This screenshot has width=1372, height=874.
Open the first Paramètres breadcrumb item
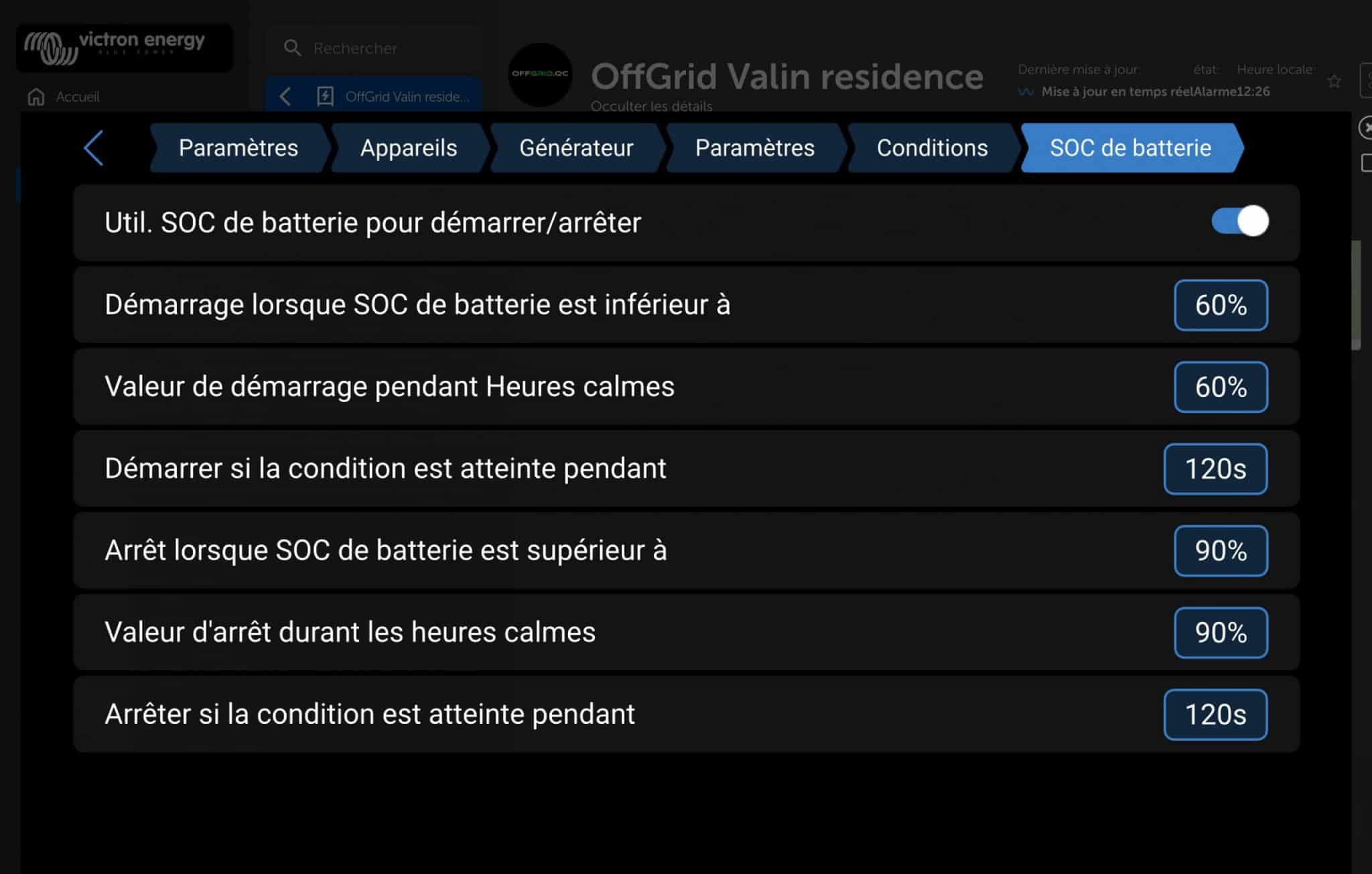tap(238, 147)
